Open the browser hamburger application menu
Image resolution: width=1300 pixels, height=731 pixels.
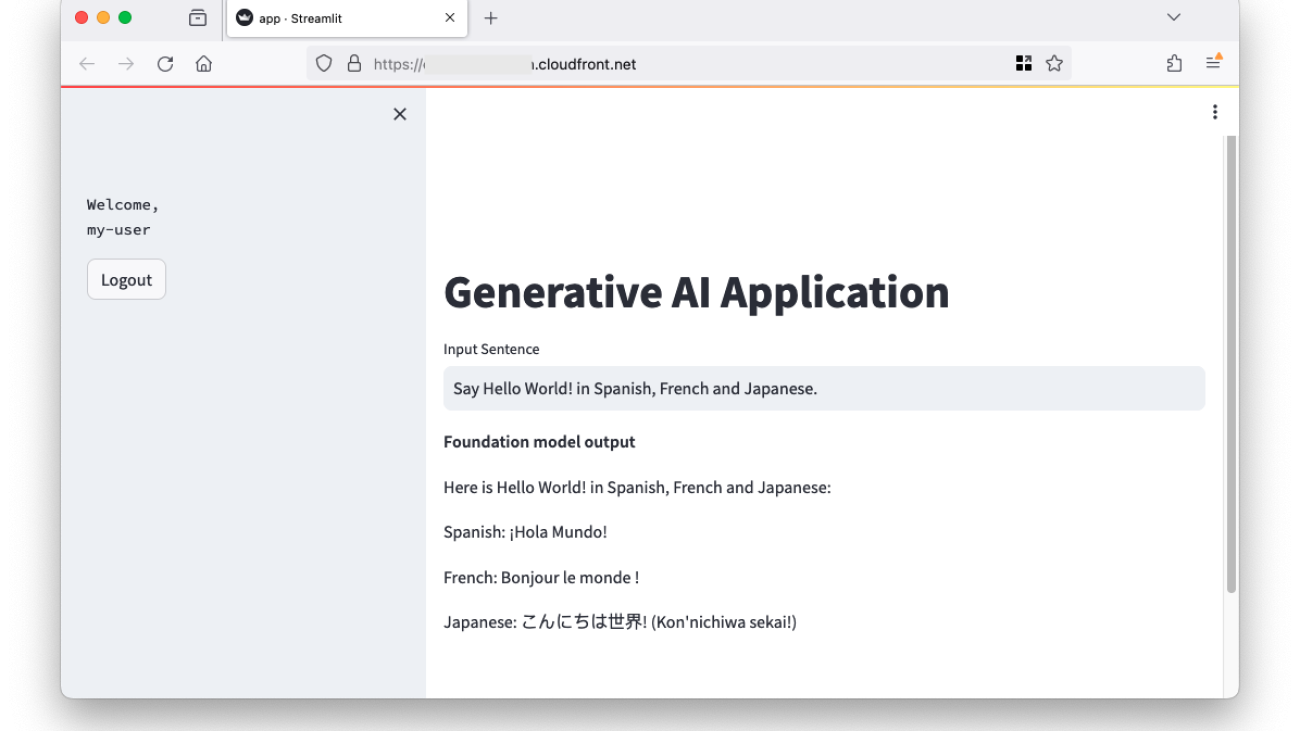(1213, 62)
